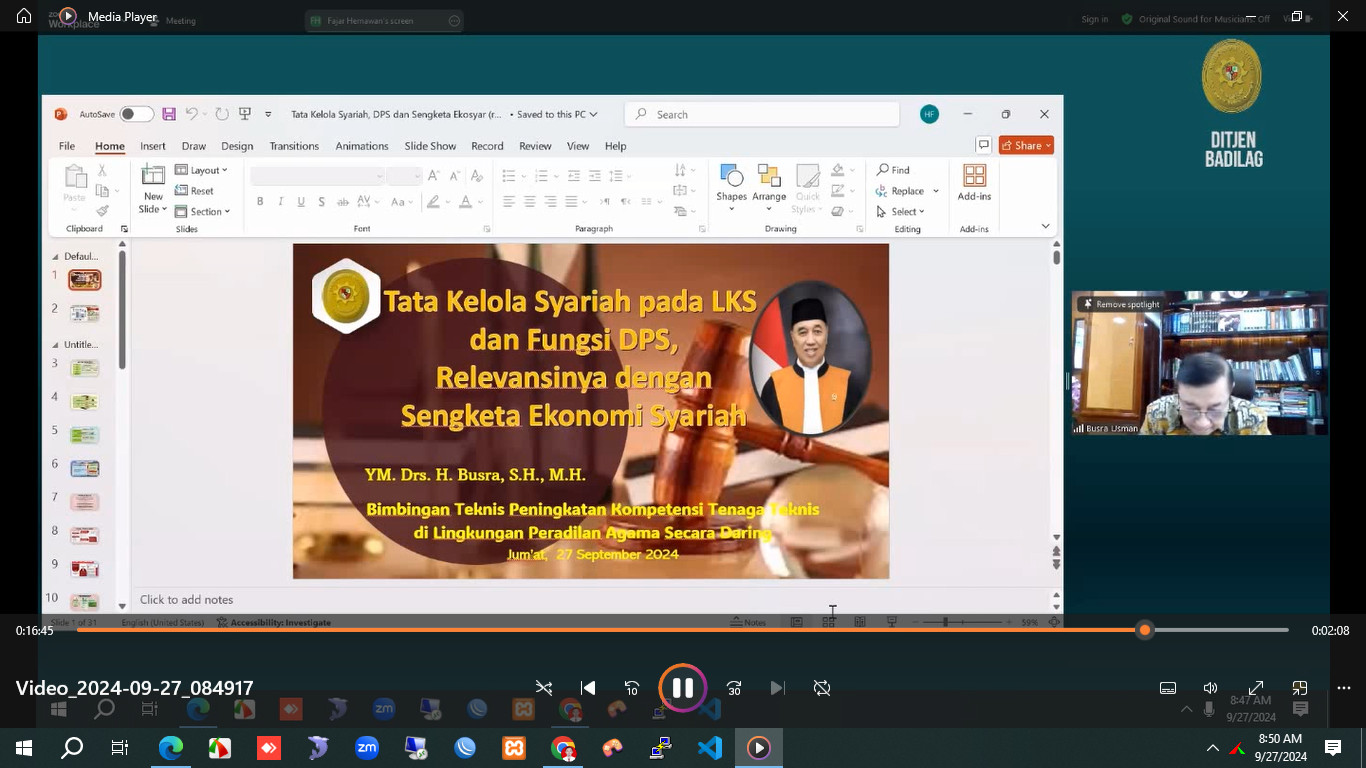The image size is (1366, 768).
Task: Enter full screen mode in Media Player
Action: pyautogui.click(x=1256, y=688)
